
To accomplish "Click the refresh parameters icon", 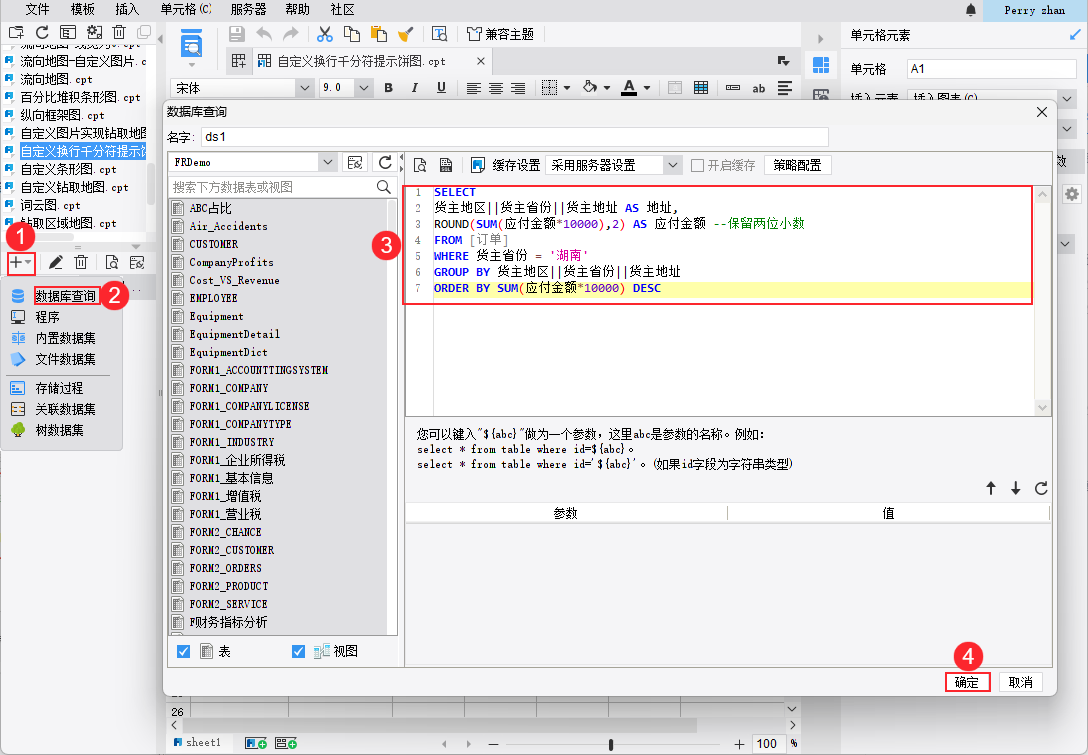I will pyautogui.click(x=1041, y=489).
